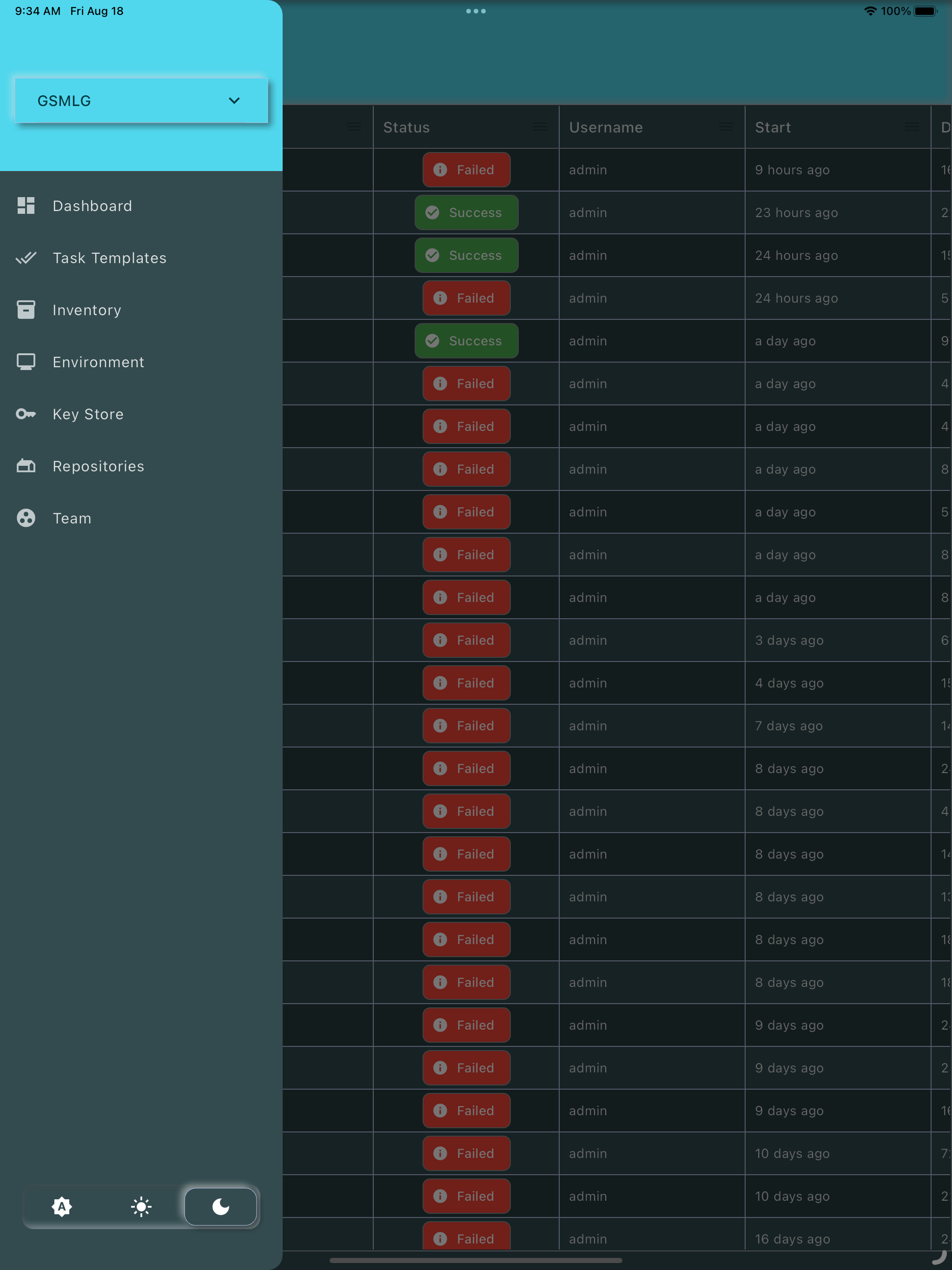The image size is (952, 1270).
Task: Click the Environment monitor icon
Action: (26, 362)
